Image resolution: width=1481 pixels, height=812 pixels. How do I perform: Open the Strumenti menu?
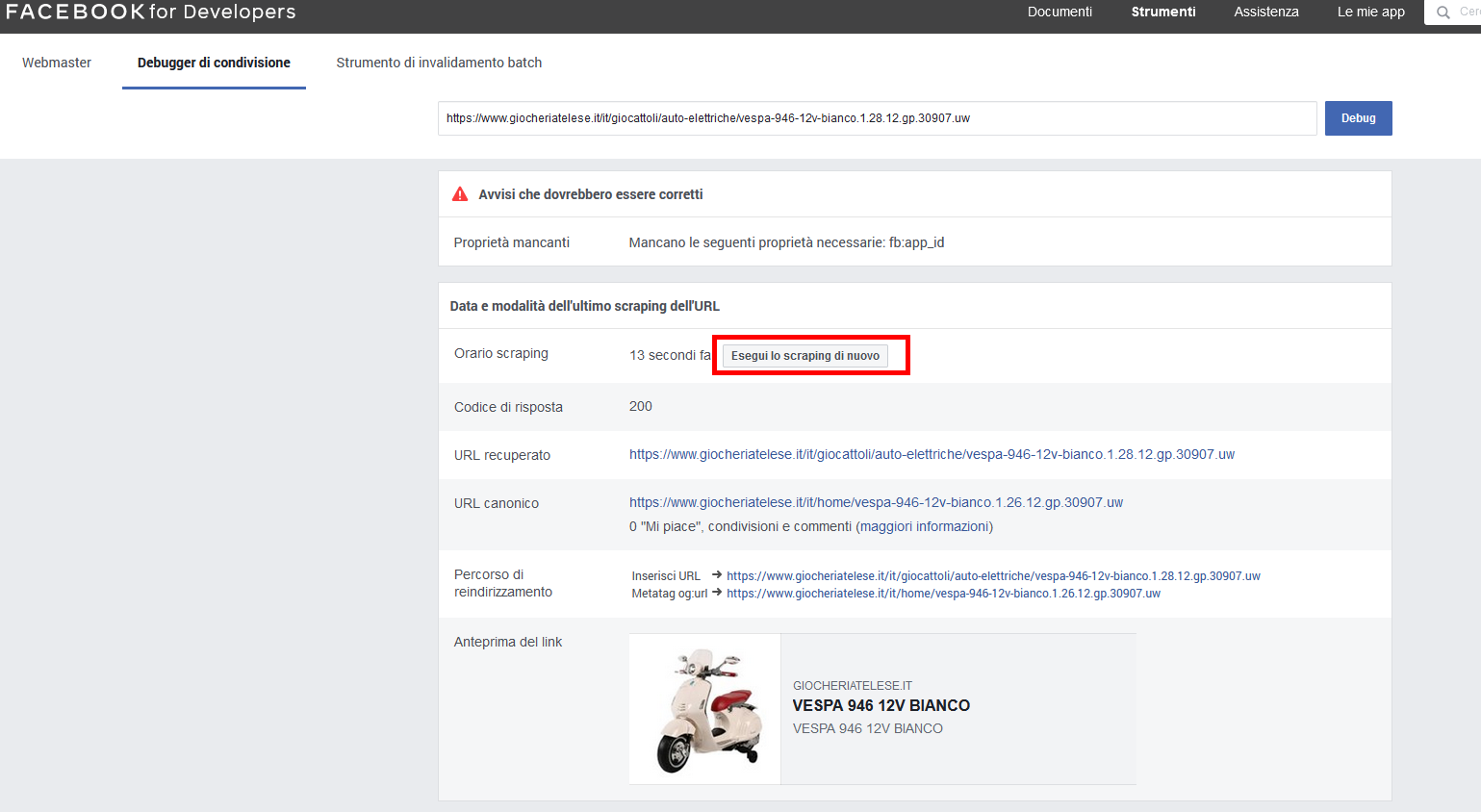click(x=1163, y=12)
